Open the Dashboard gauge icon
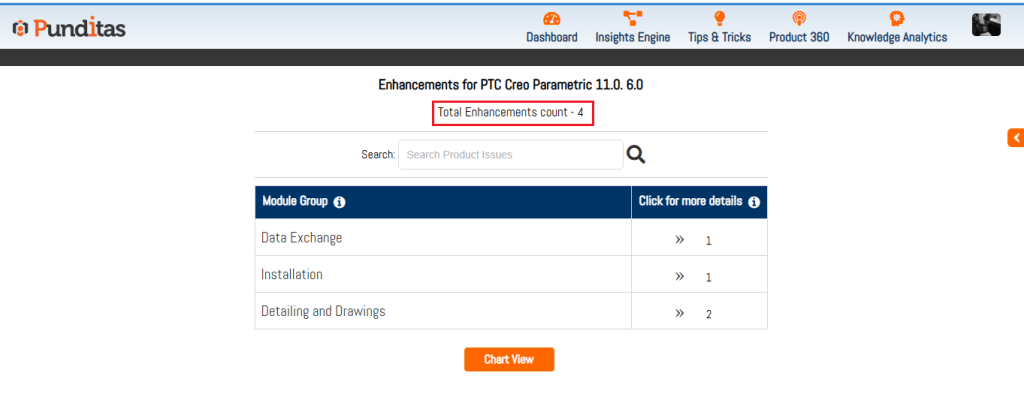 [551, 19]
